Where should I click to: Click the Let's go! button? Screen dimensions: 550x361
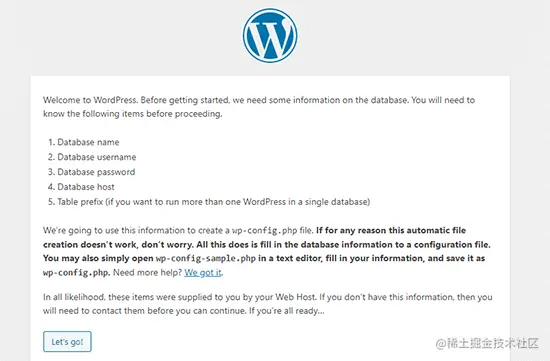[x=67, y=341]
